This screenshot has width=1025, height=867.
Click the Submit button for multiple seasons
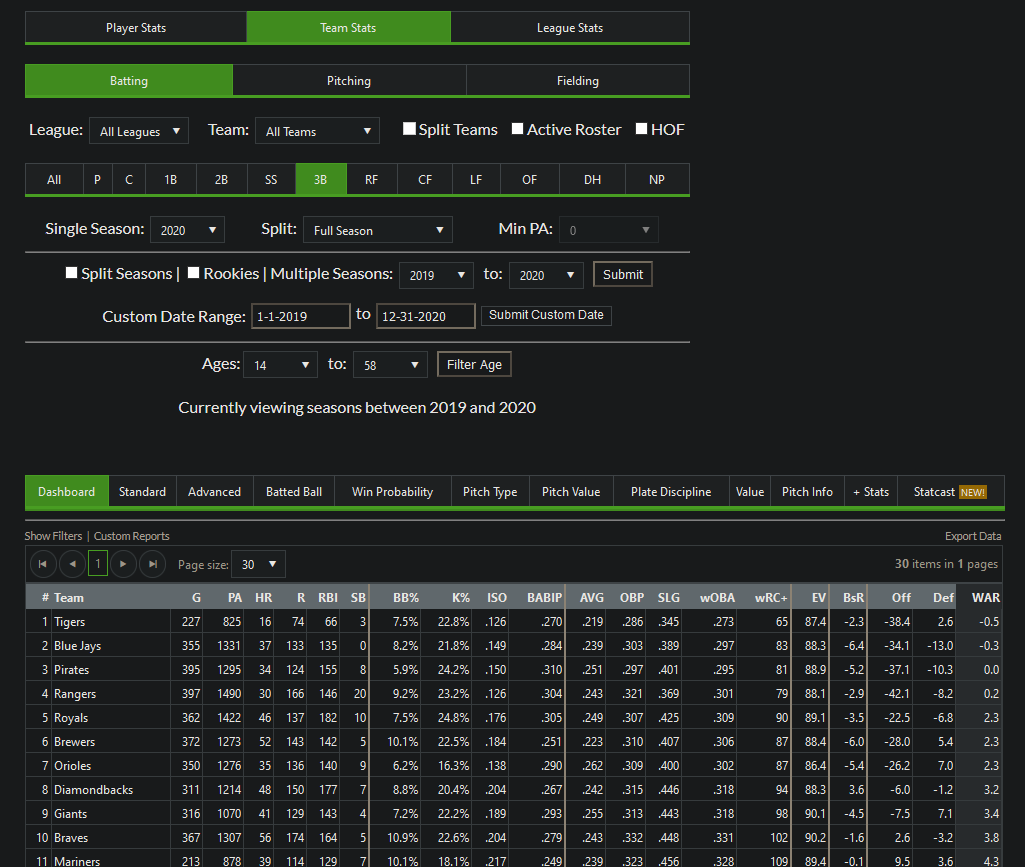click(623, 274)
